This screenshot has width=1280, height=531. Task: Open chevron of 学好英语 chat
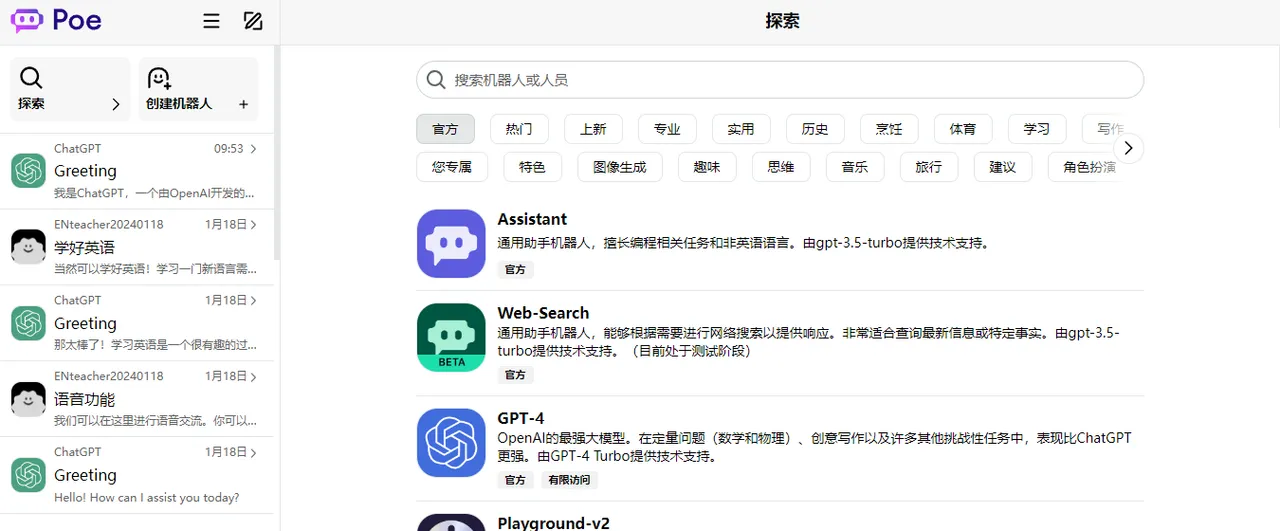coord(254,225)
